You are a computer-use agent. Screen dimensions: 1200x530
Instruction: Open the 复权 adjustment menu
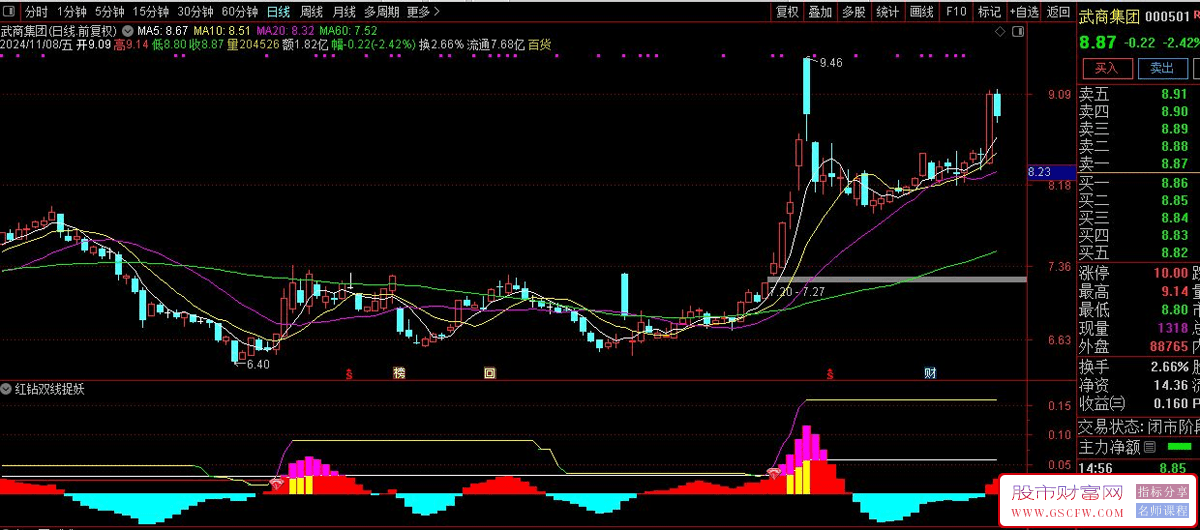pos(788,12)
